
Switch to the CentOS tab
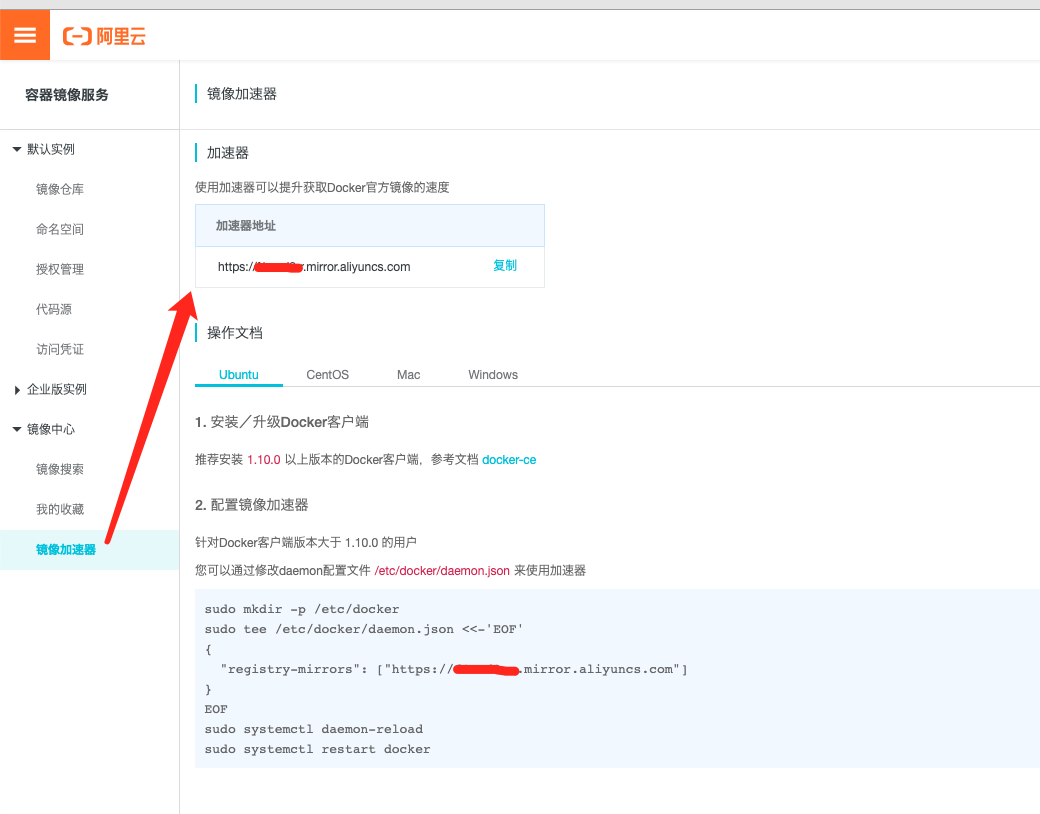click(328, 375)
